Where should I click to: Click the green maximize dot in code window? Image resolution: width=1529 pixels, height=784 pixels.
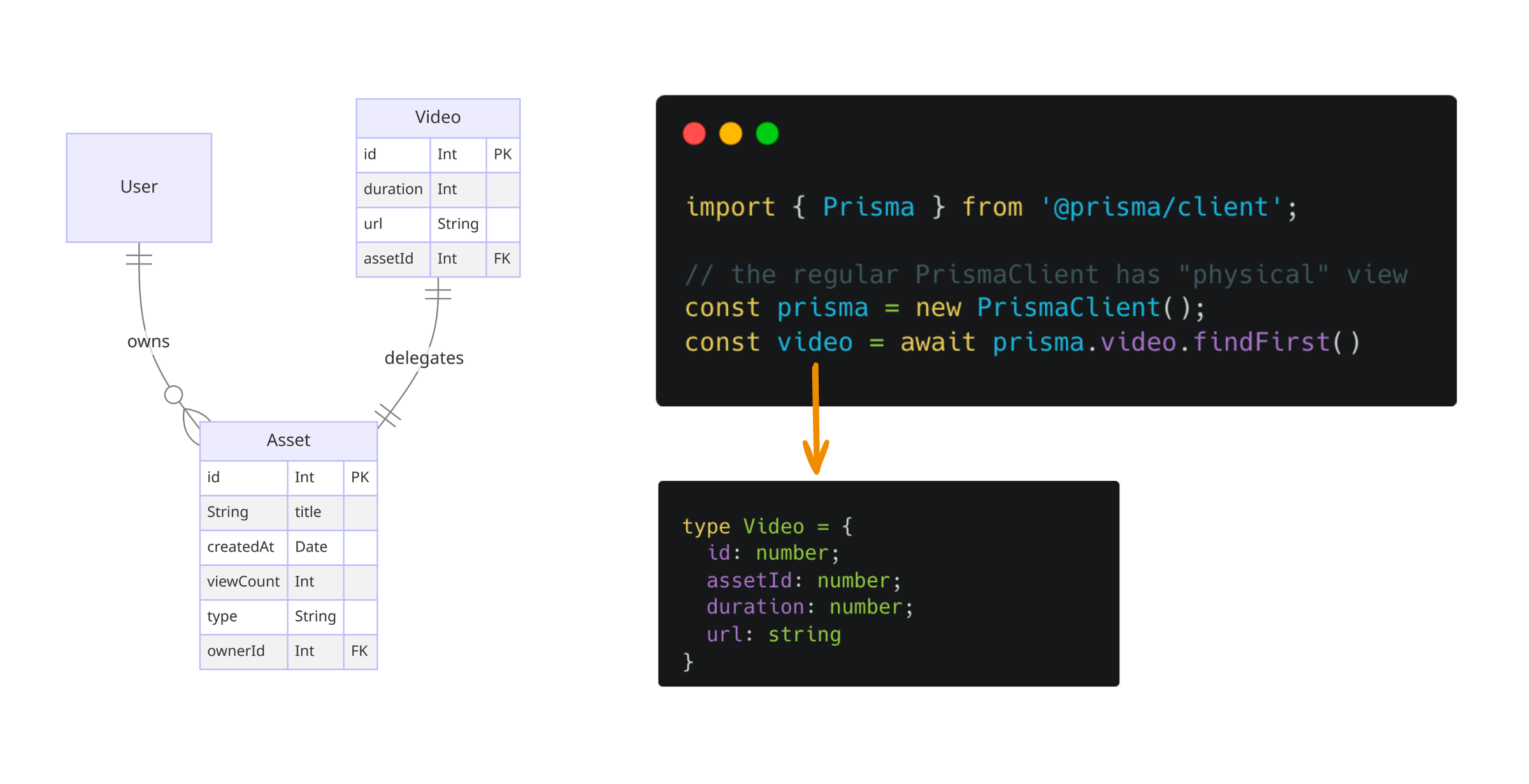click(x=767, y=134)
